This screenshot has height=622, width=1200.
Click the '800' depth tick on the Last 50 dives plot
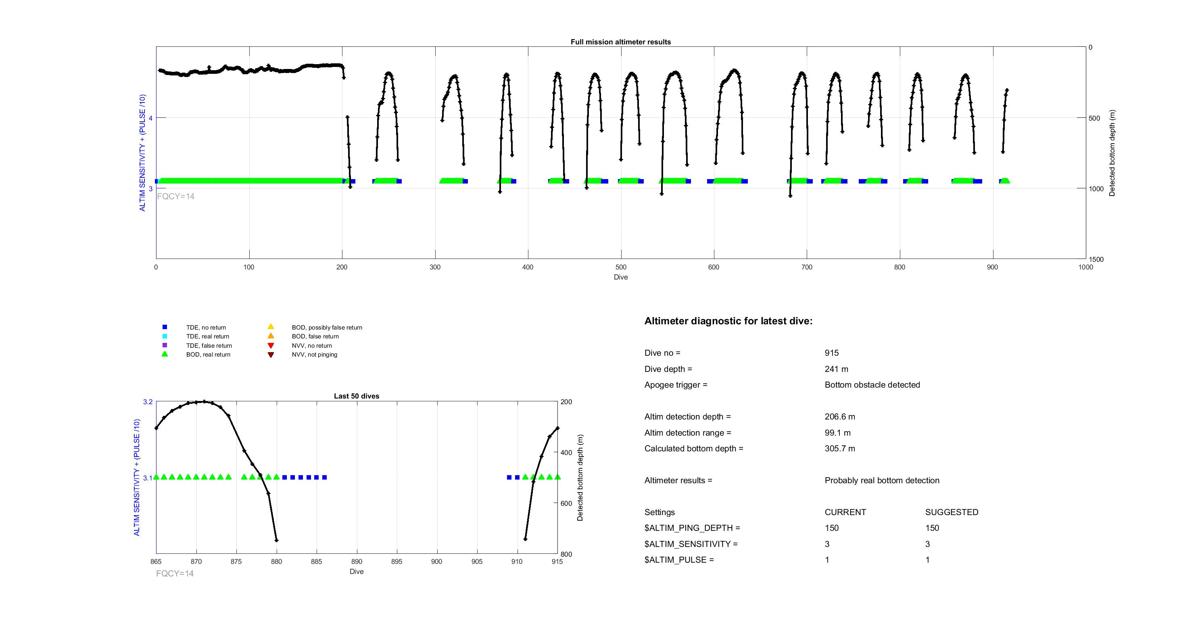568,554
